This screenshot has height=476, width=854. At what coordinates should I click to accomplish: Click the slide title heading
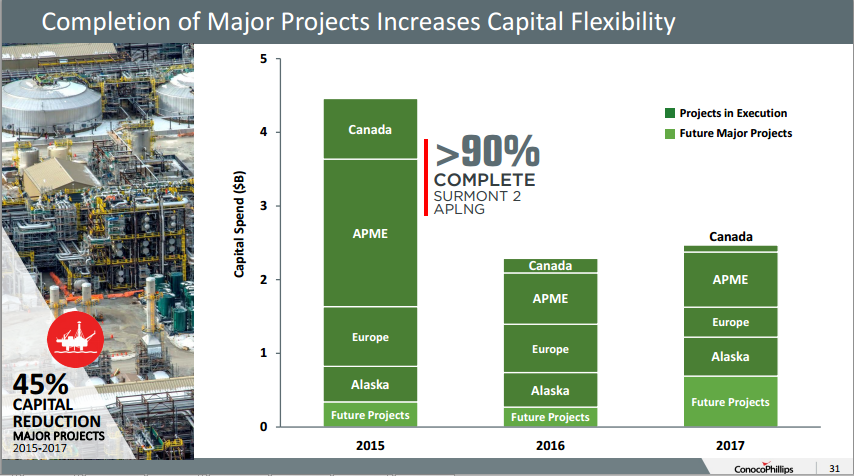coord(358,22)
